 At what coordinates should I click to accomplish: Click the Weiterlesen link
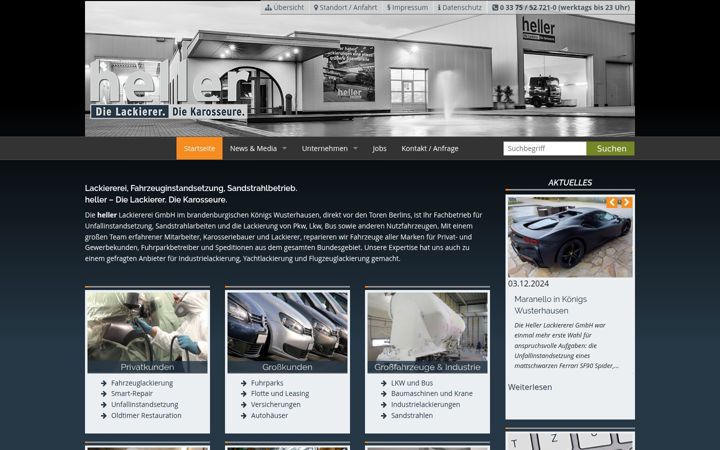[530, 387]
